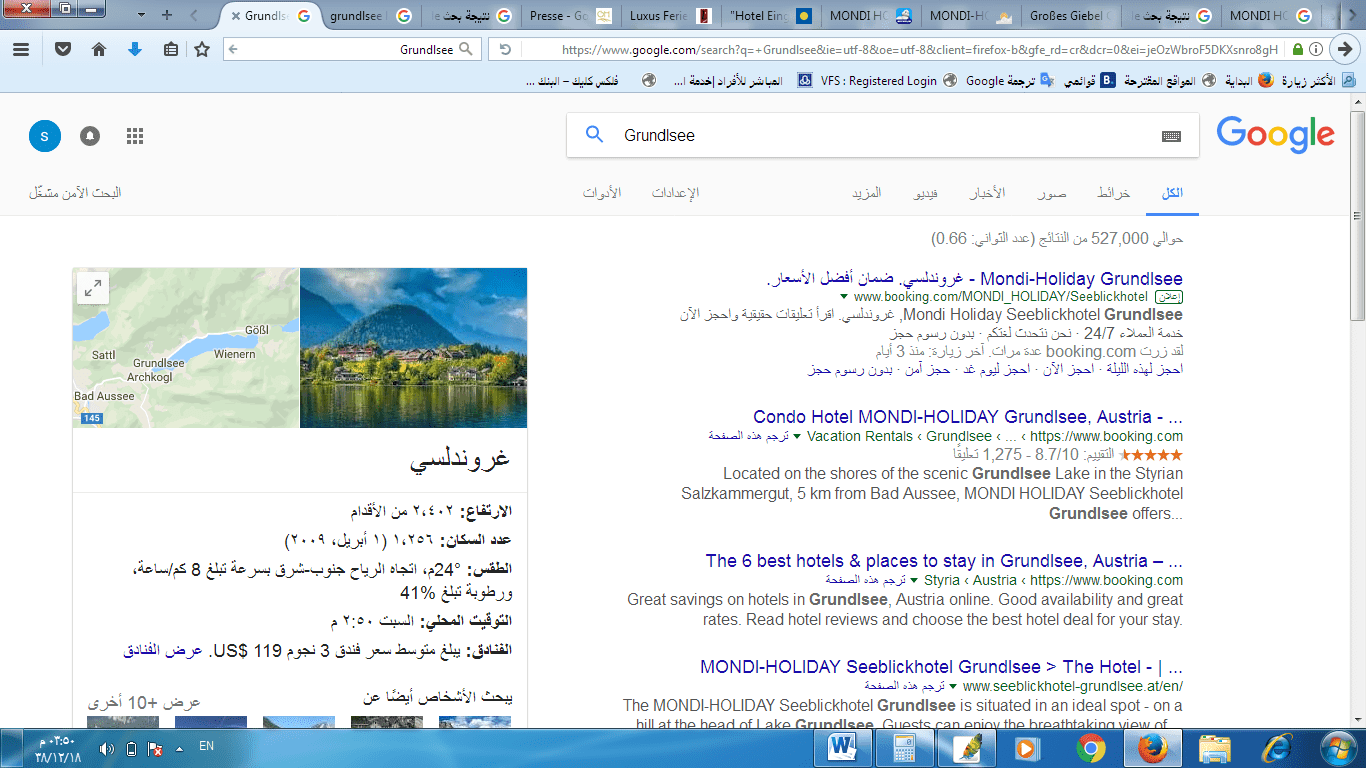Switch to the صور images tab
This screenshot has width=1366, height=768.
(x=1052, y=193)
